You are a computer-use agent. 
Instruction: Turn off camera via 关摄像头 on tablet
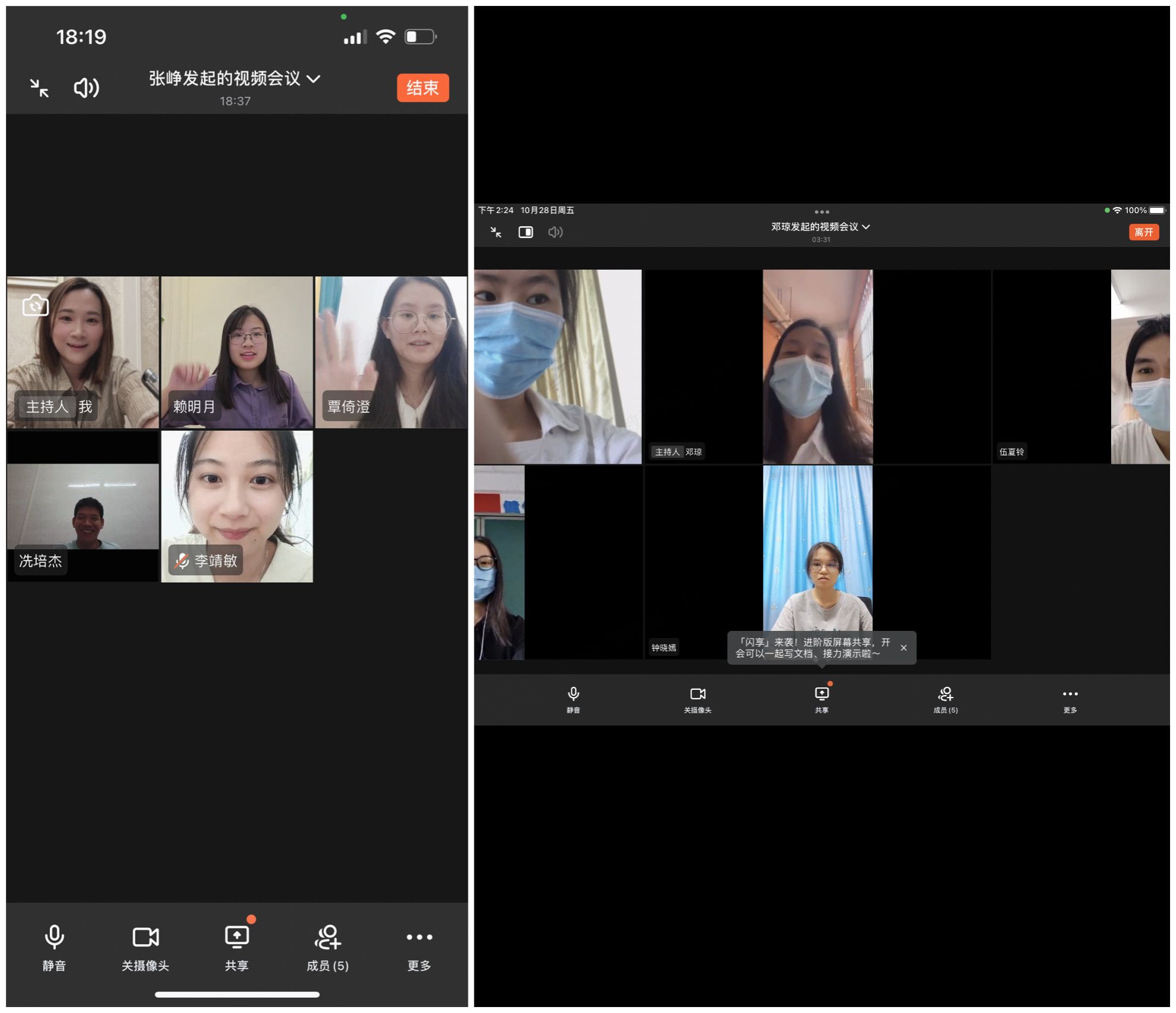(698, 699)
